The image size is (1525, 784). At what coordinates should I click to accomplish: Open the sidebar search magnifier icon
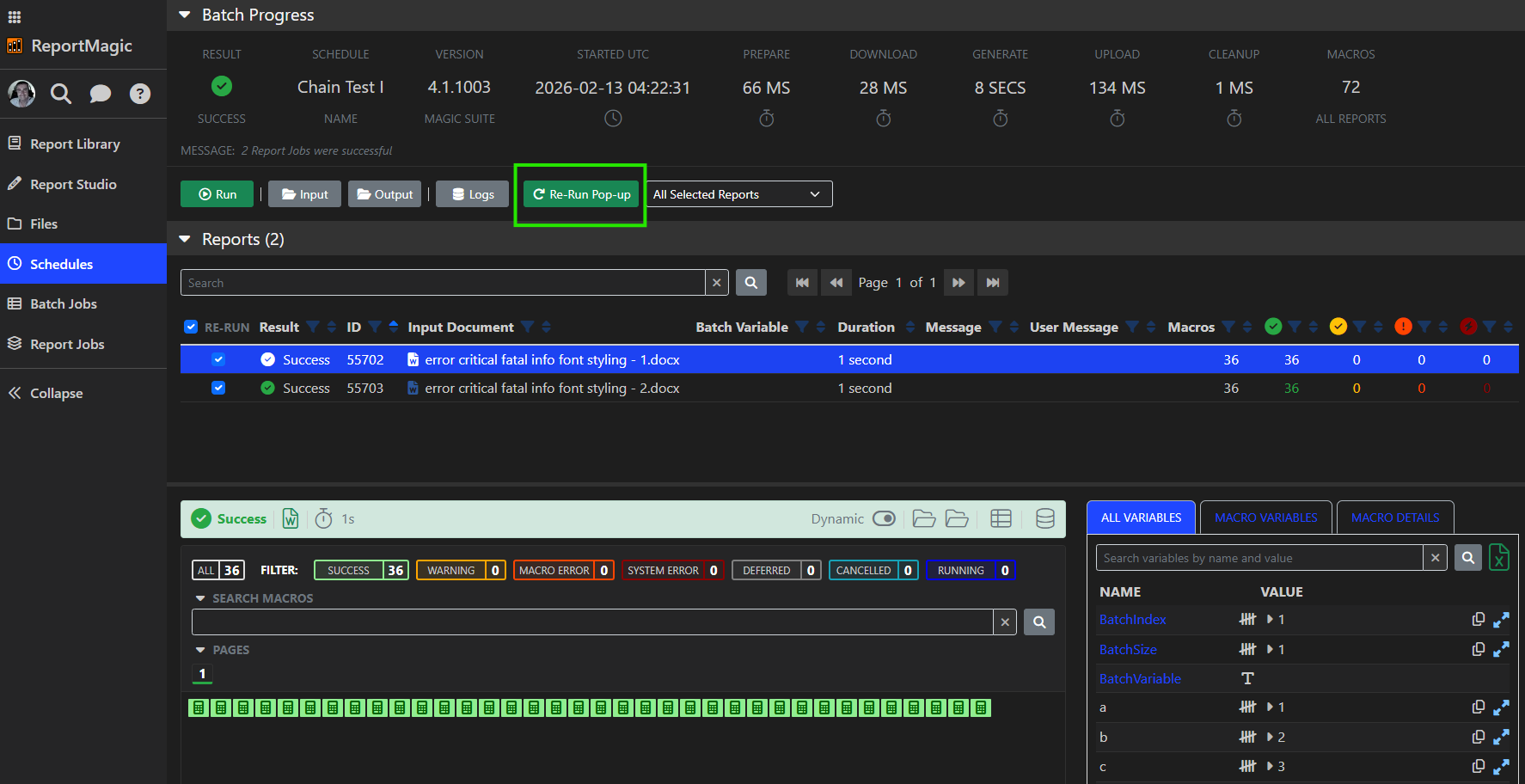[61, 93]
